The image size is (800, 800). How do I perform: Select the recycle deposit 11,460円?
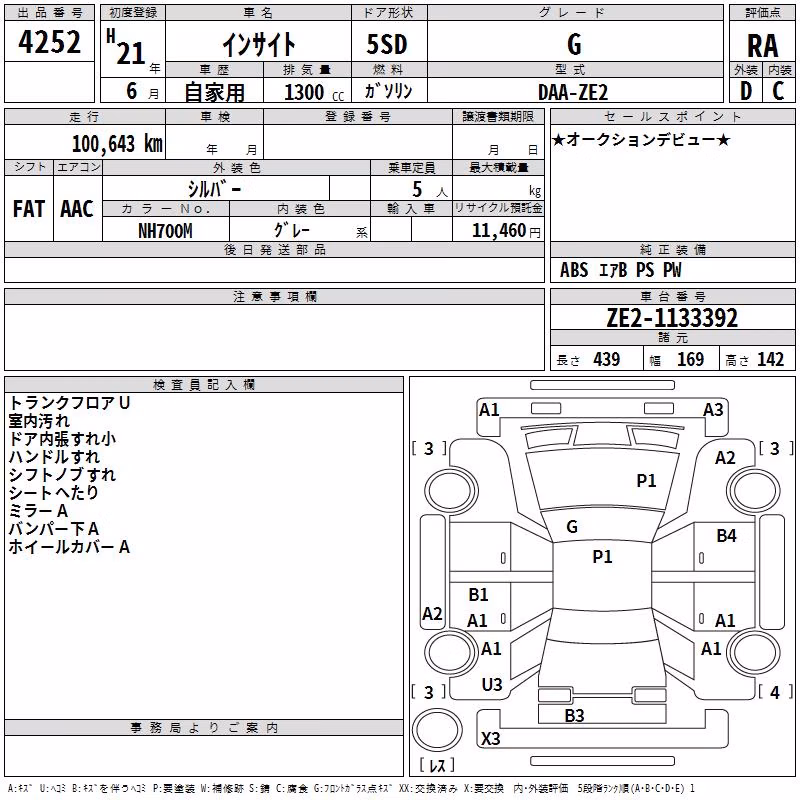pyautogui.click(x=506, y=231)
